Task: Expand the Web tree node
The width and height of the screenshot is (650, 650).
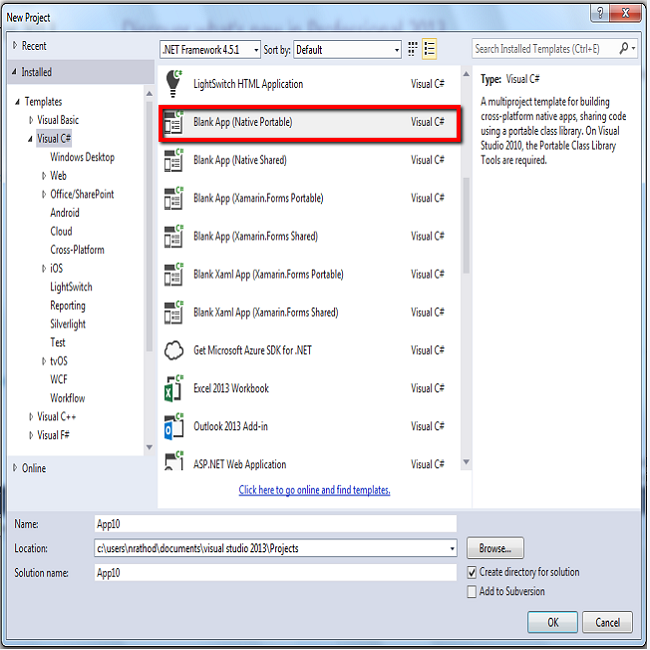Action: click(x=44, y=176)
